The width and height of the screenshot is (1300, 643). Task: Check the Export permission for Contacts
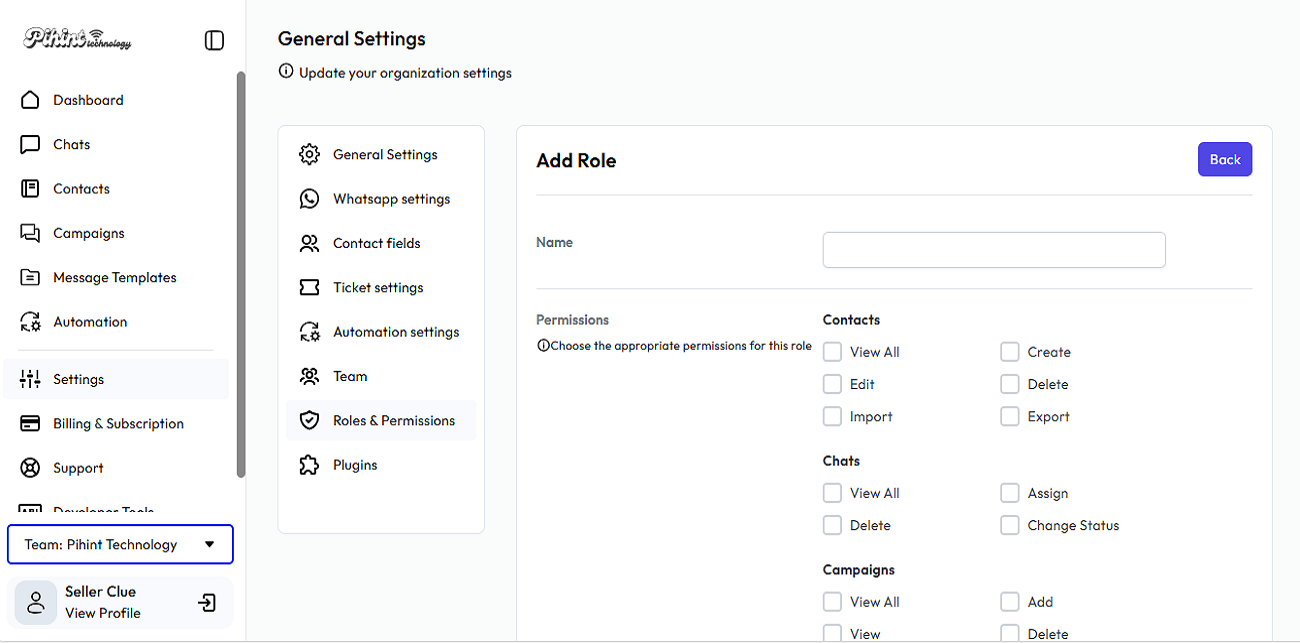tap(1010, 417)
